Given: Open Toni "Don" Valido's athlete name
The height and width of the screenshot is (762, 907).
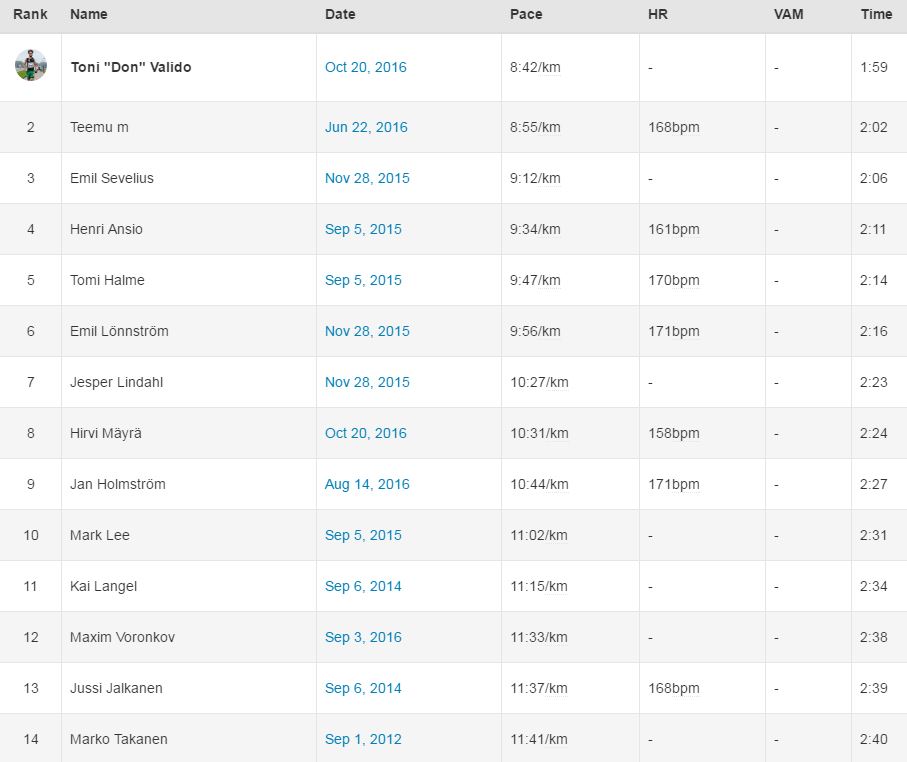Looking at the screenshot, I should (131, 67).
